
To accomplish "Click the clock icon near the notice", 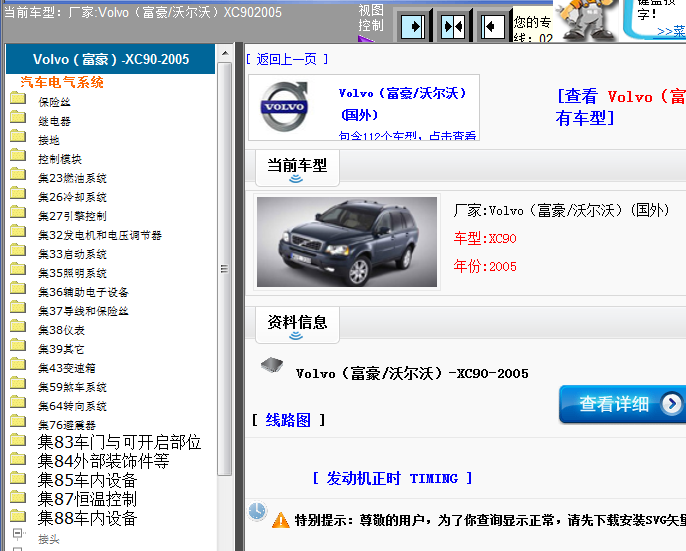I will point(257,511).
